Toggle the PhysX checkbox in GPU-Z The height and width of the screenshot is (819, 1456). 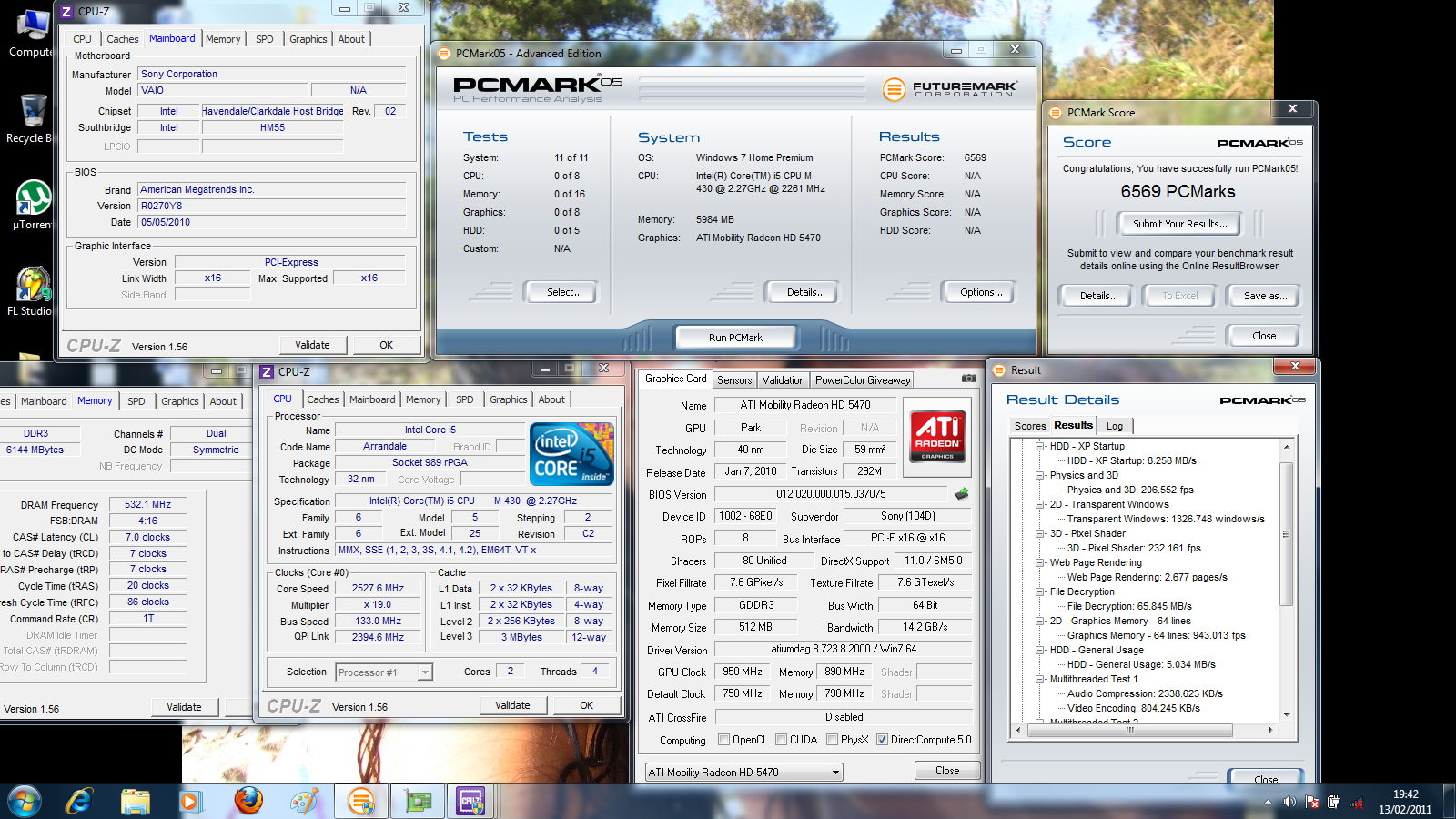832,740
